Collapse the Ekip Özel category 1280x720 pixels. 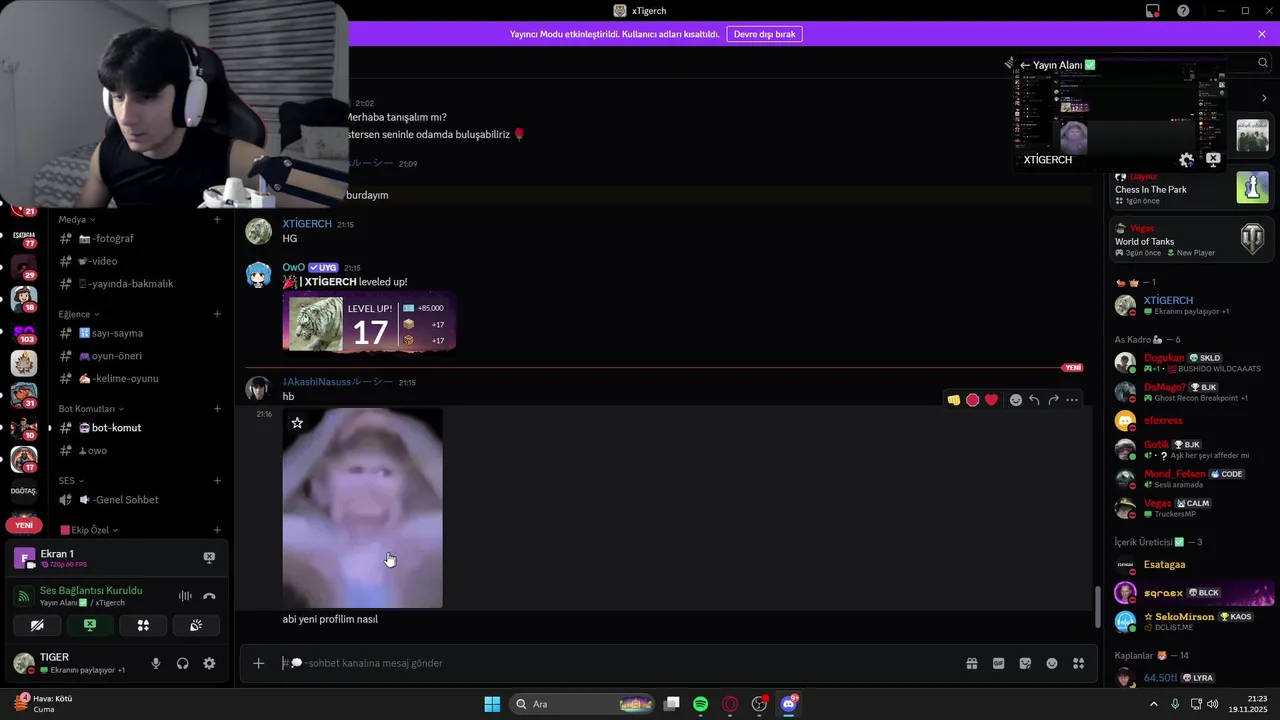89,530
